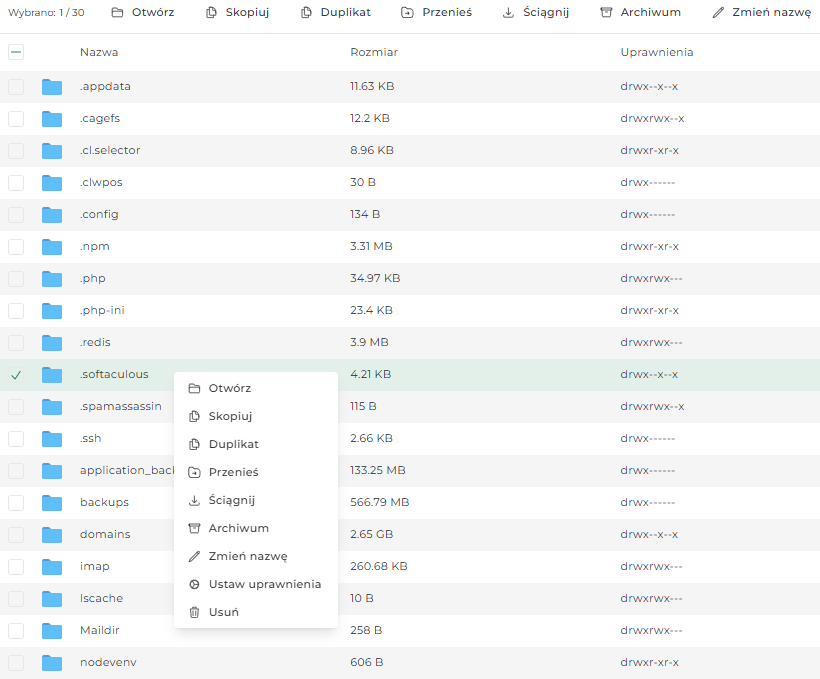Click the Zmień nazwę pencil icon

(717, 12)
